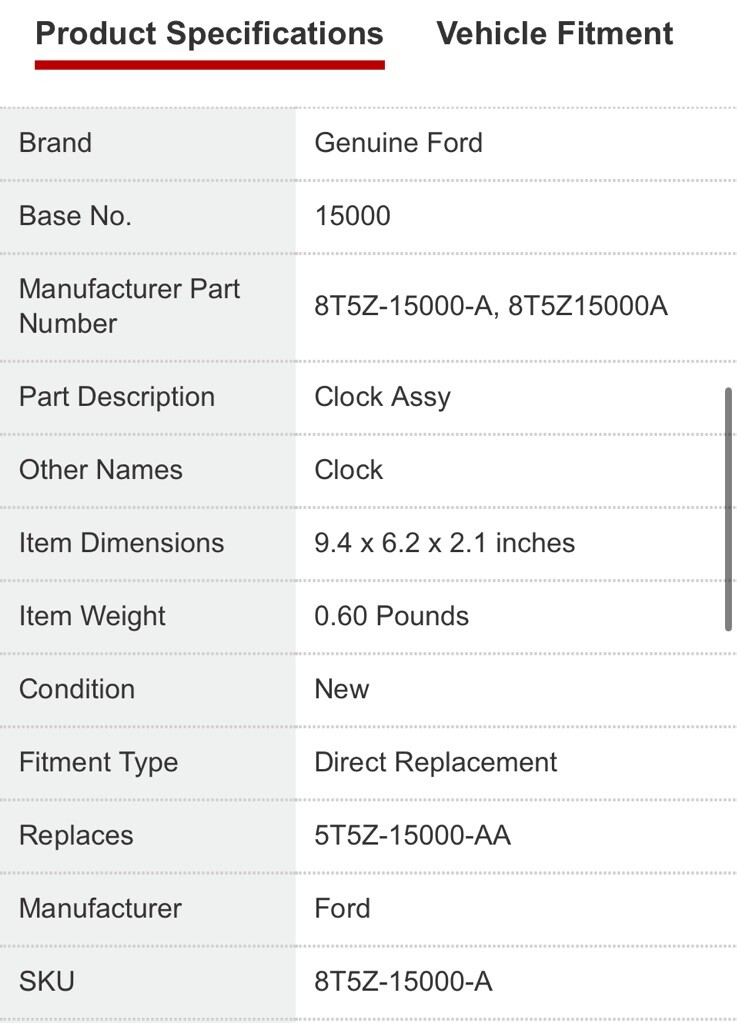Click the Item Weight label
The width and height of the screenshot is (737, 1023).
(x=92, y=616)
